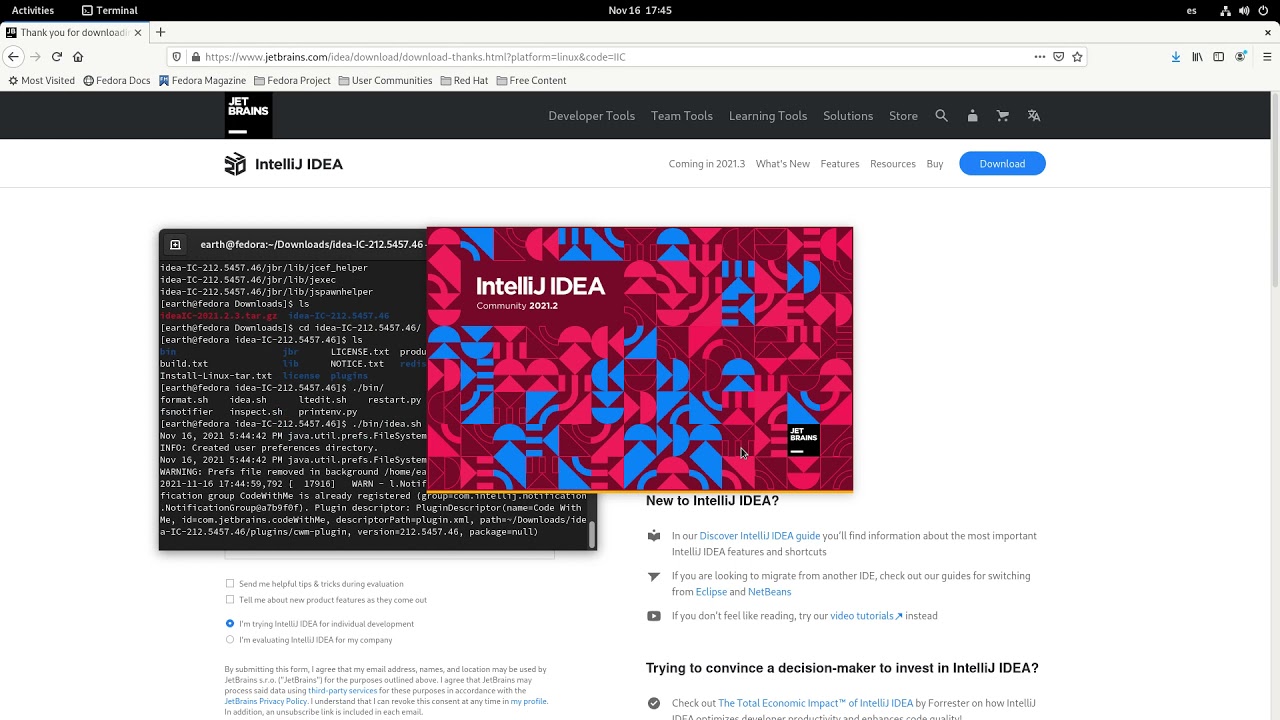Screen dimensions: 1280x720
Task: Bookmark this page with the star
Action: (1077, 57)
